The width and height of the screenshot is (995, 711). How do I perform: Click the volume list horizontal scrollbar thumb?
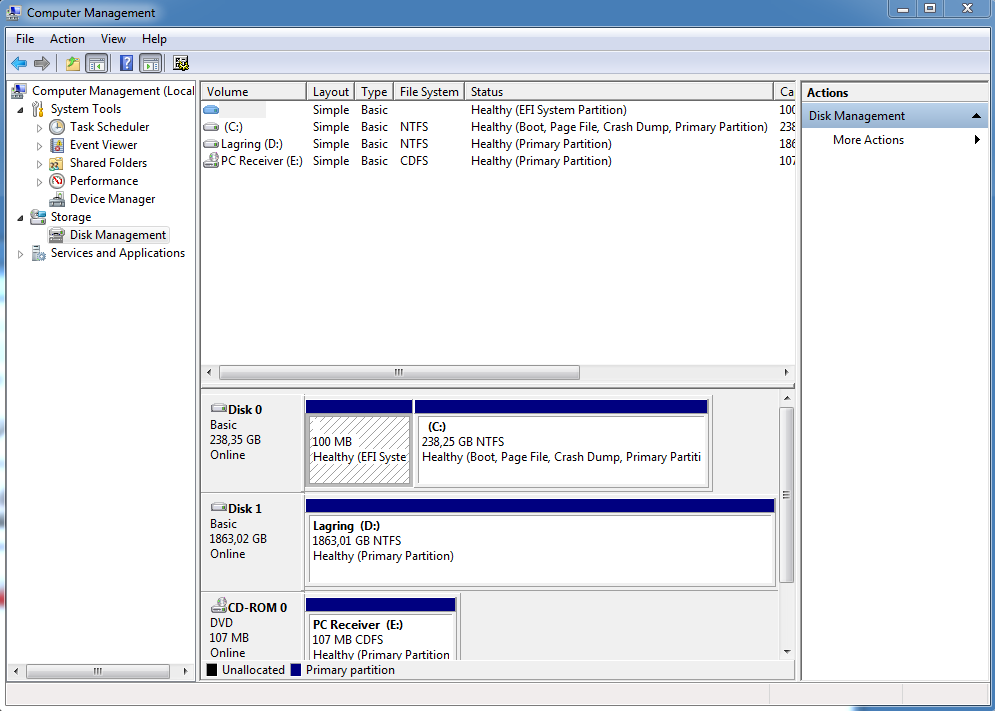[399, 372]
